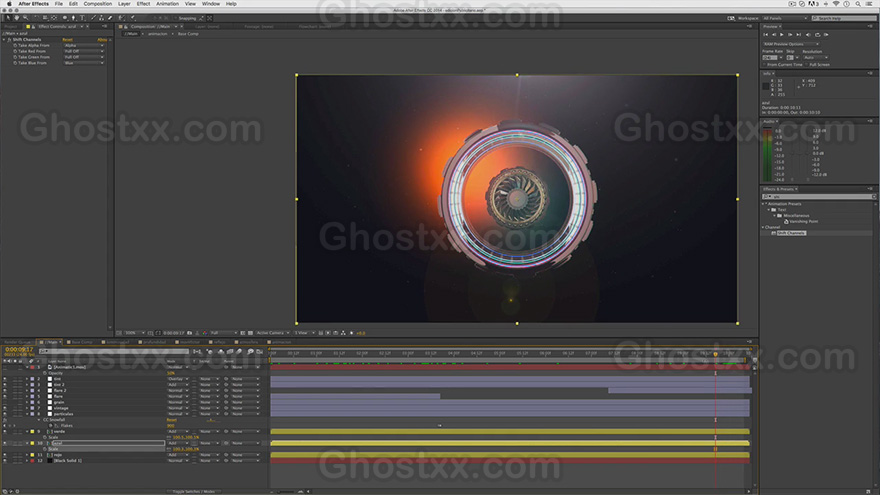Image resolution: width=880 pixels, height=495 pixels.
Task: Open the Animation menu
Action: (x=167, y=4)
